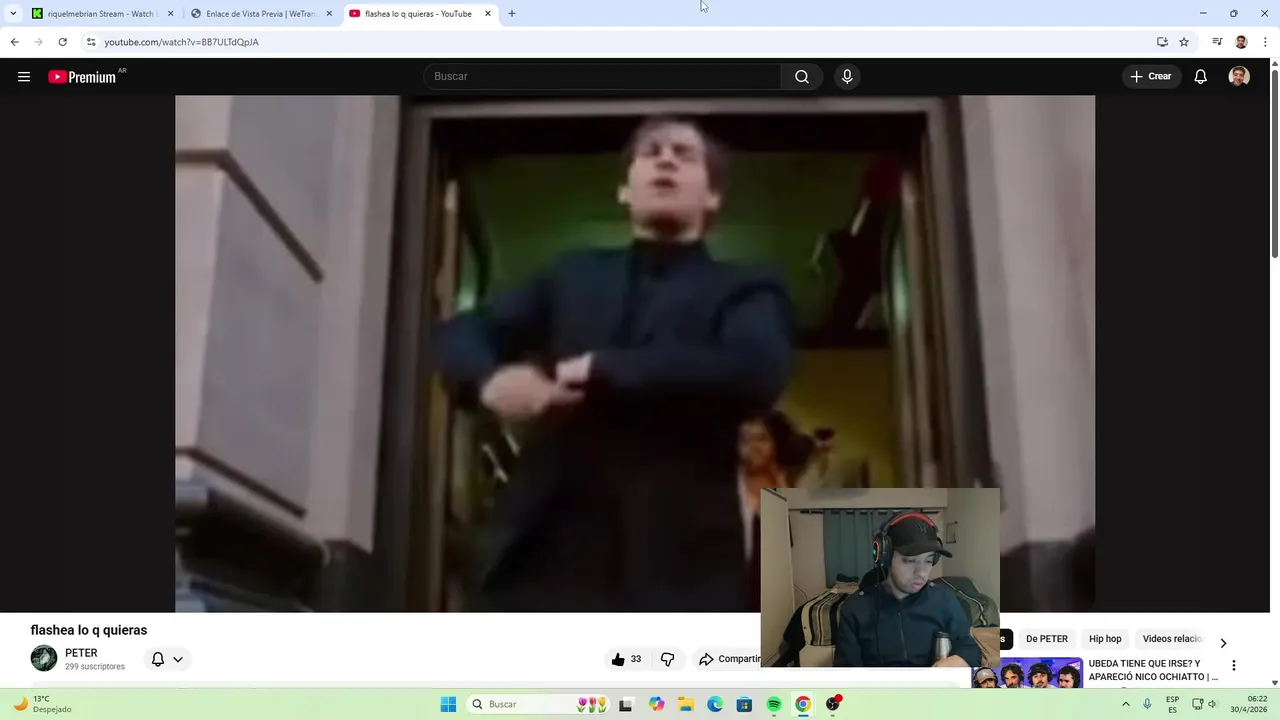Bookmark this page with star icon
This screenshot has width=1280, height=720.
(x=1184, y=42)
